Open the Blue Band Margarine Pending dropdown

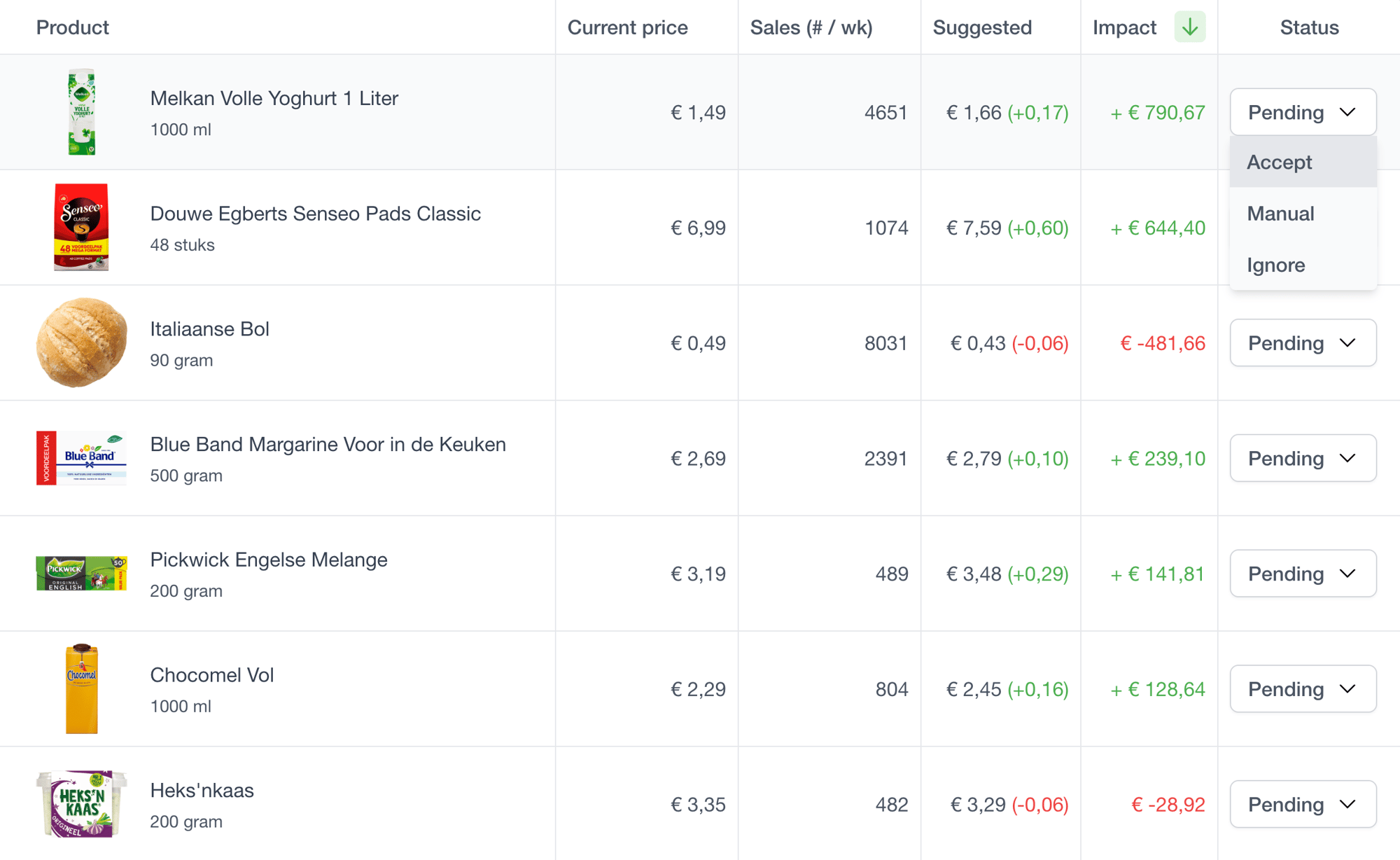(x=1303, y=458)
